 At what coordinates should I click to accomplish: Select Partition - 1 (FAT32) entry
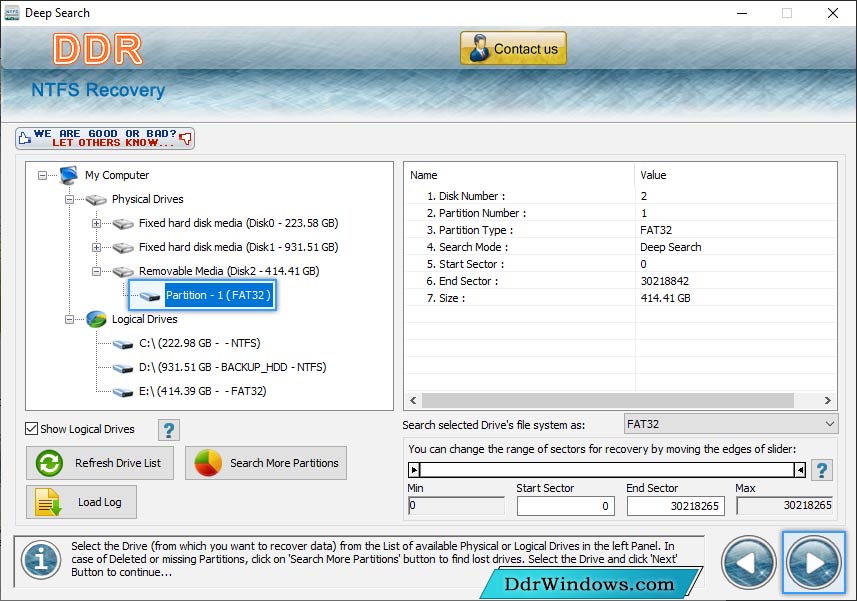pyautogui.click(x=218, y=295)
